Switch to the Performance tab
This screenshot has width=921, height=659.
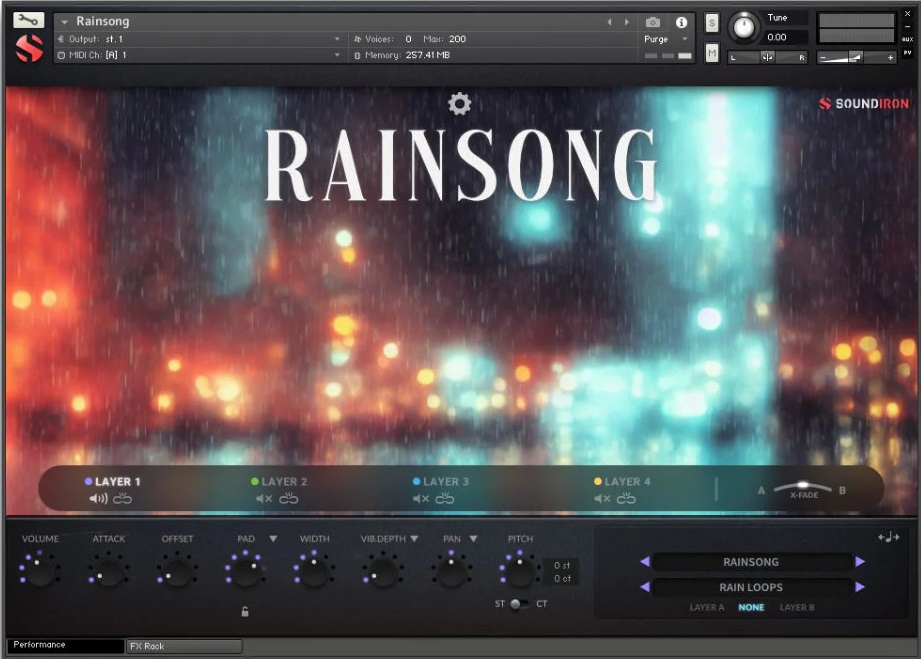(x=65, y=645)
